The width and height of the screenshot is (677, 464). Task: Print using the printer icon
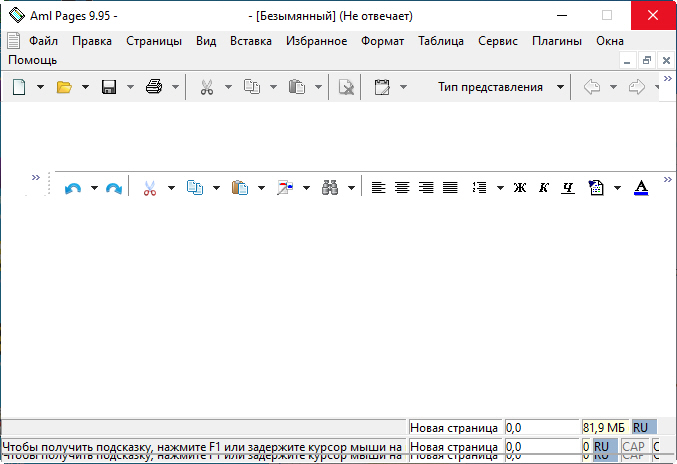tap(154, 87)
